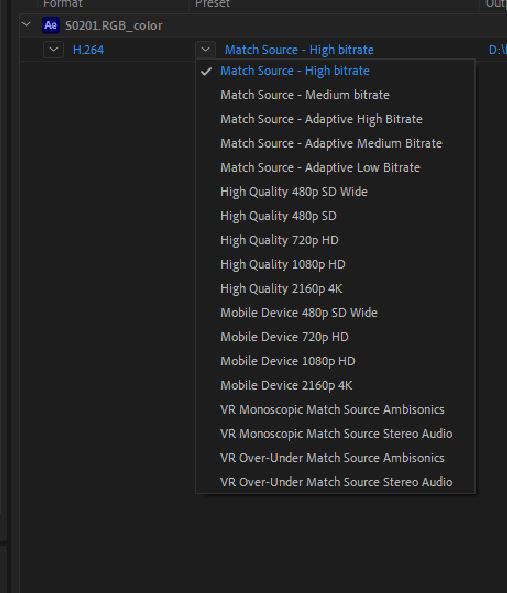Pick Mobile Device 720p HD
Image resolution: width=507 pixels, height=593 pixels.
(335, 337)
